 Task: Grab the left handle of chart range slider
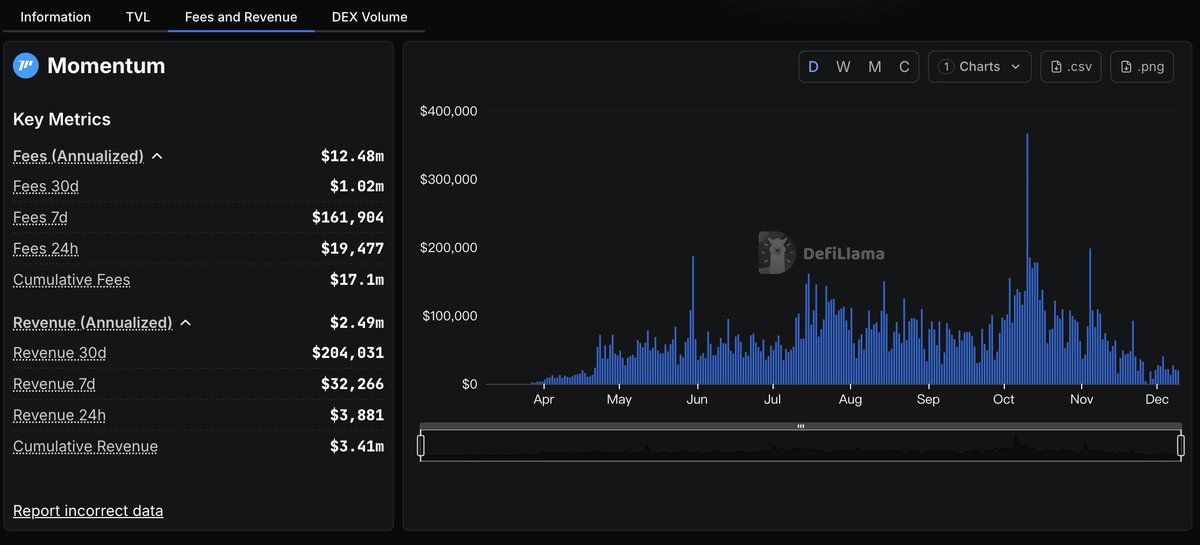point(421,445)
